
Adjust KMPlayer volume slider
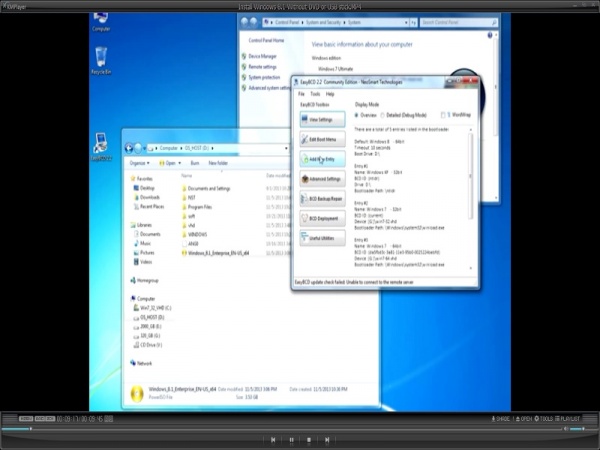pos(577,429)
